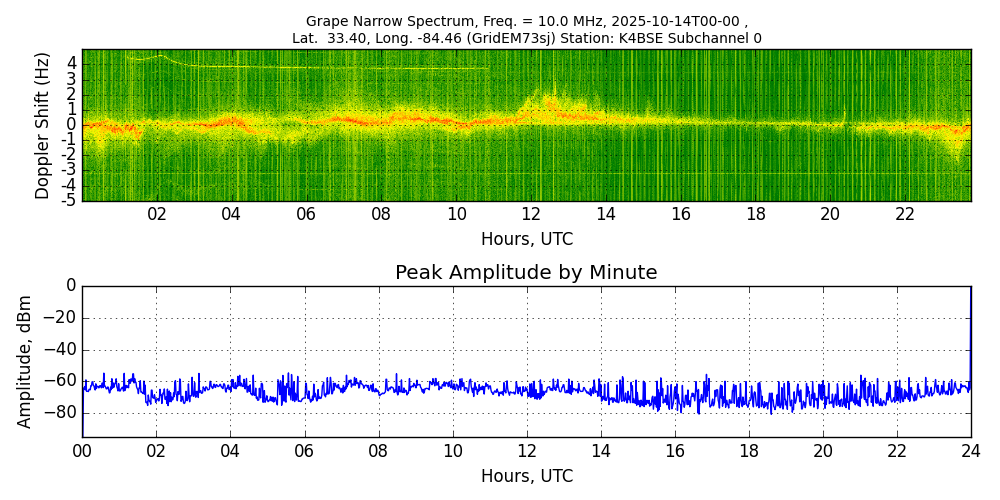
Task: Select the 00 hour tick on the amplitude axis
Action: (x=82, y=451)
